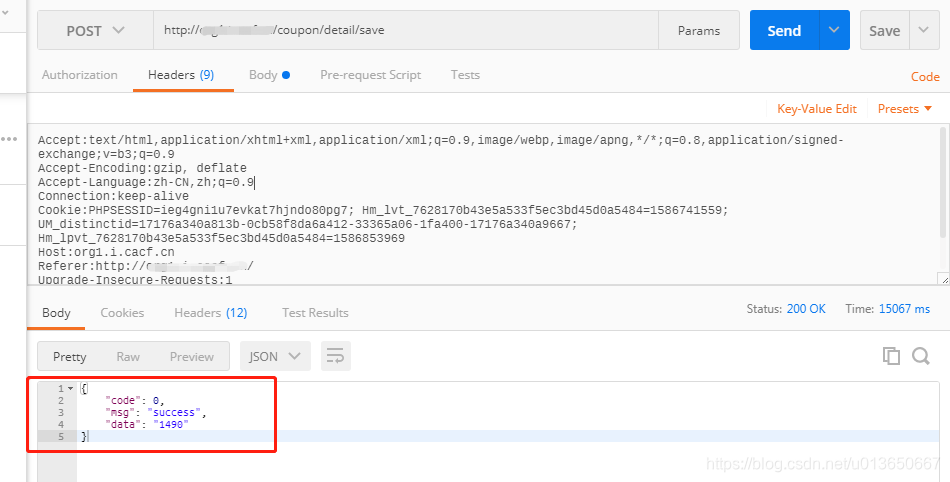Image resolution: width=950 pixels, height=482 pixels.
Task: Switch to the Authorization tab
Action: 79,75
